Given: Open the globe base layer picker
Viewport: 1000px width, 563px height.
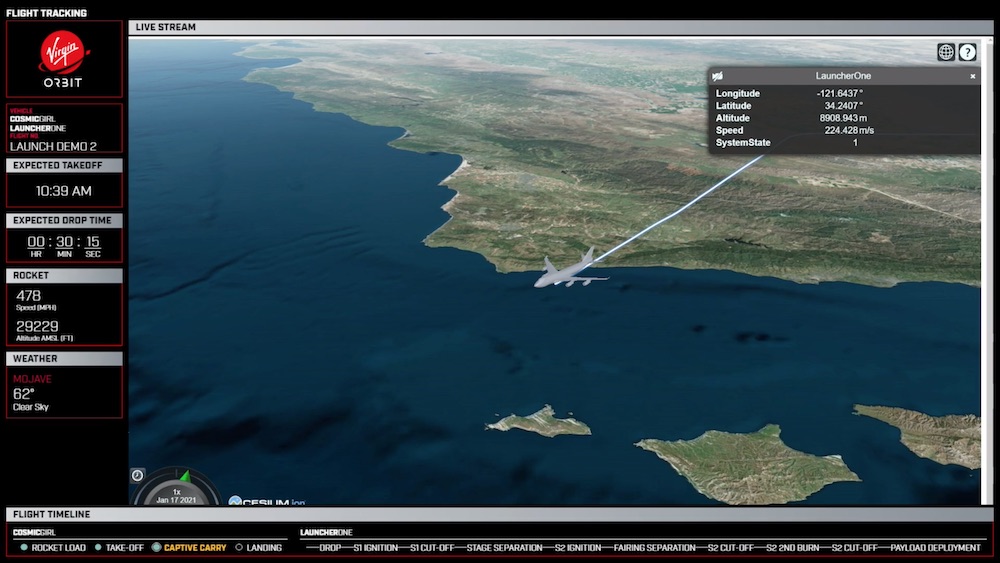Looking at the screenshot, I should click(x=946, y=52).
